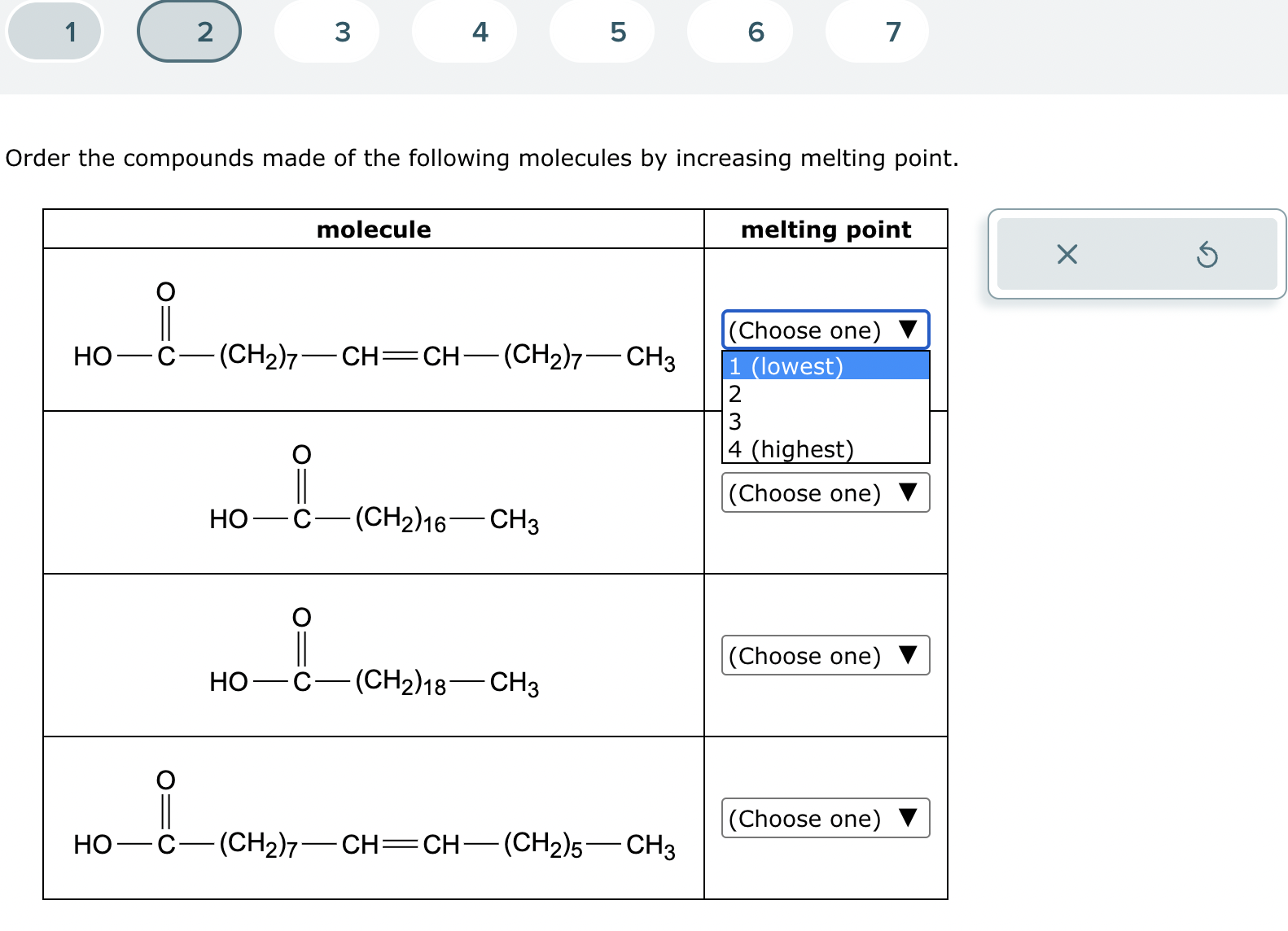The height and width of the screenshot is (931, 1288).
Task: Go to question 6 in the navigation bar
Action: click(x=756, y=30)
